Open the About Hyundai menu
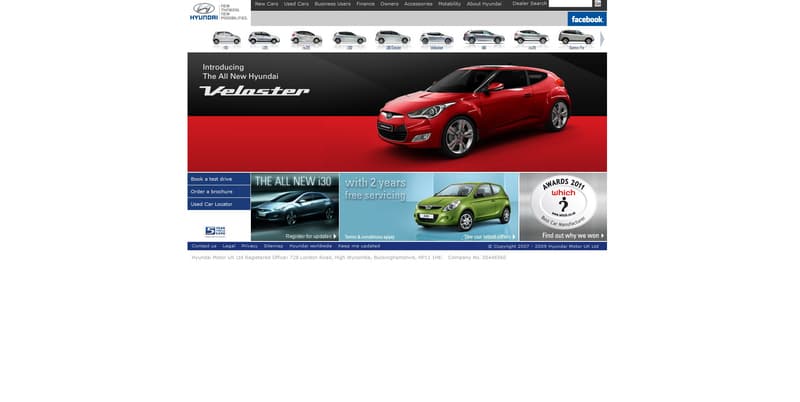 tap(484, 4)
